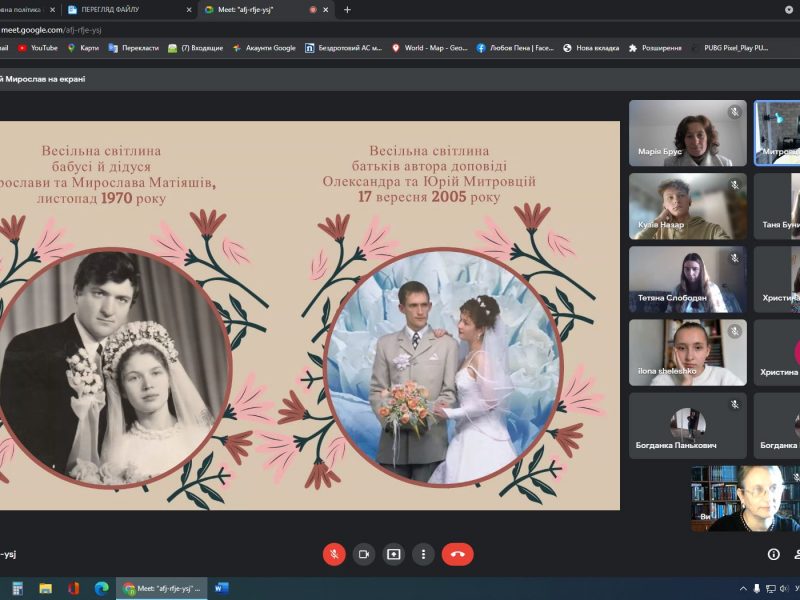This screenshot has width=800, height=600.
Task: Unmute the microphone in Meet controls
Action: pos(334,554)
